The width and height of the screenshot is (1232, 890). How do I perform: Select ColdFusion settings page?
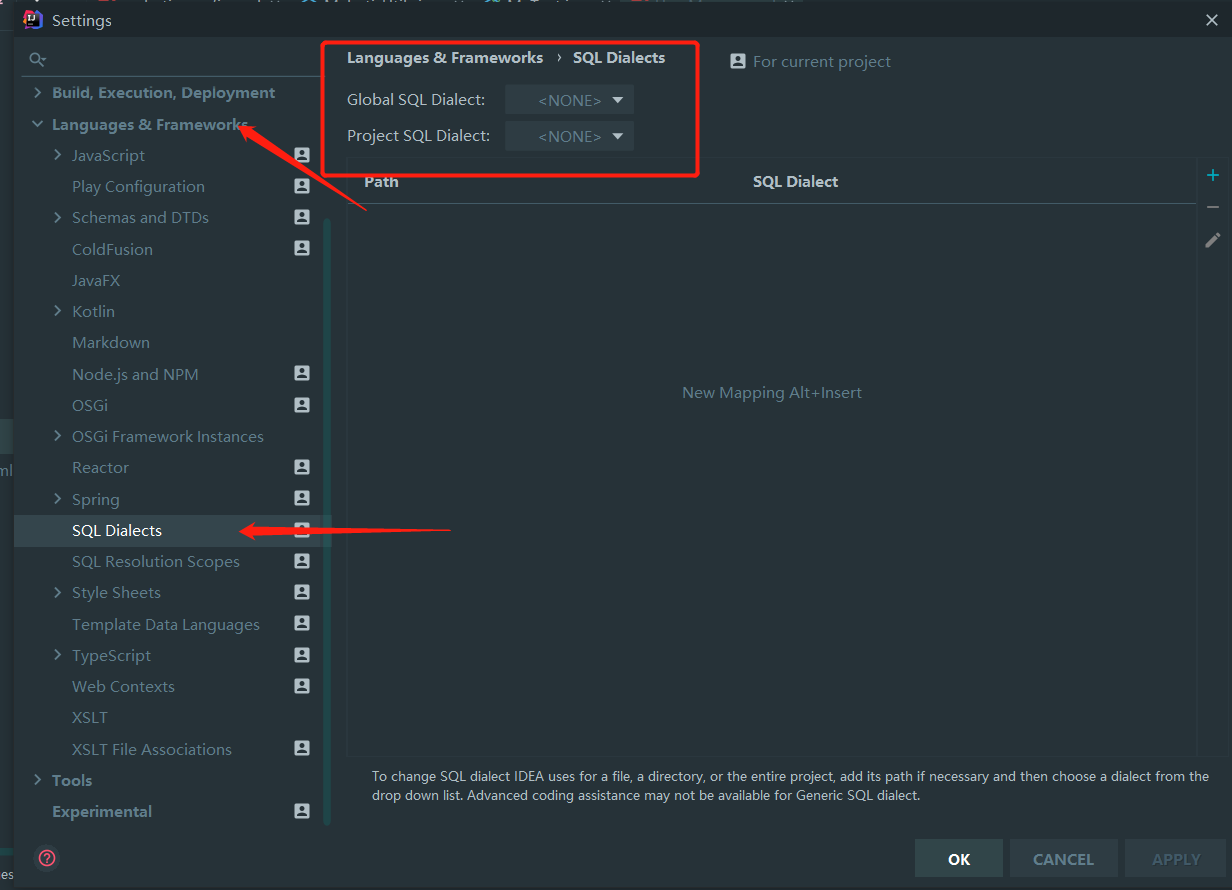click(x=112, y=249)
